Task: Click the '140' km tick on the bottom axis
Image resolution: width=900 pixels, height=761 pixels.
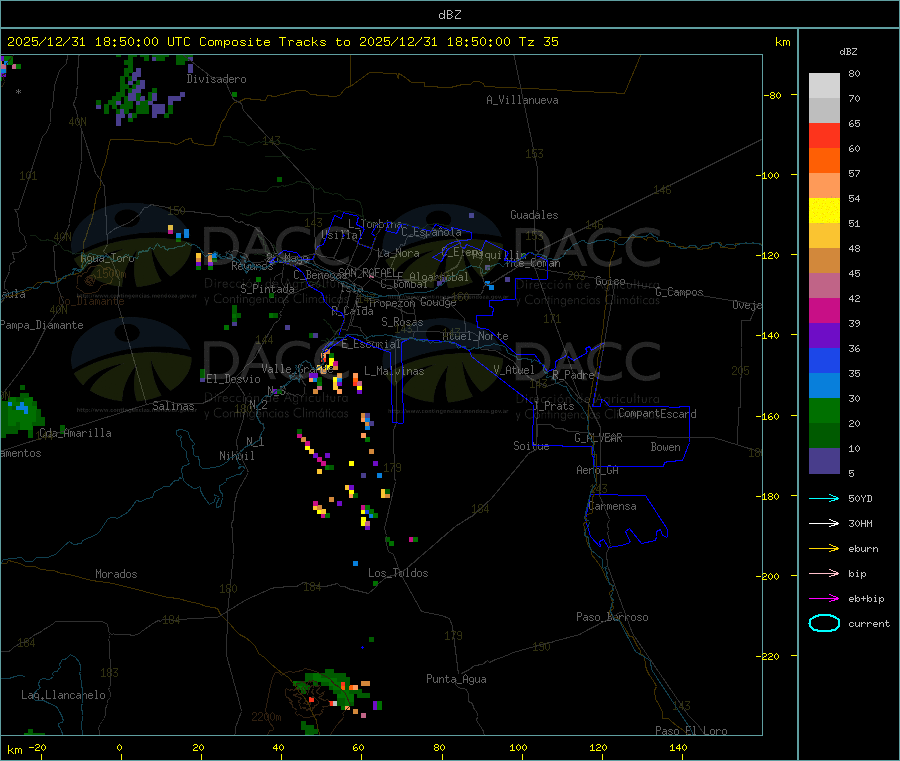Action: click(x=678, y=747)
